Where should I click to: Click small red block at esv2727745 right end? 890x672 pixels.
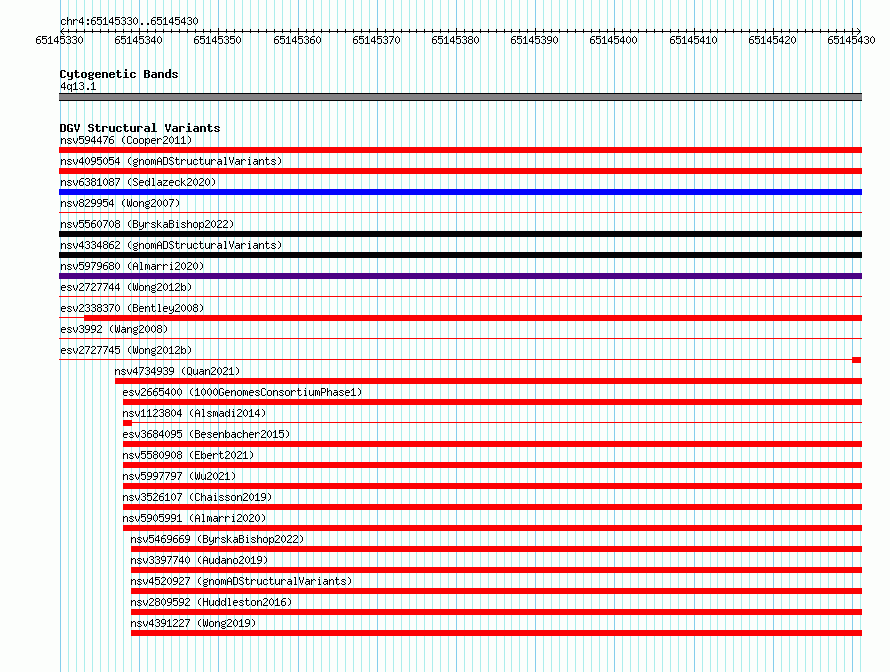coord(857,360)
